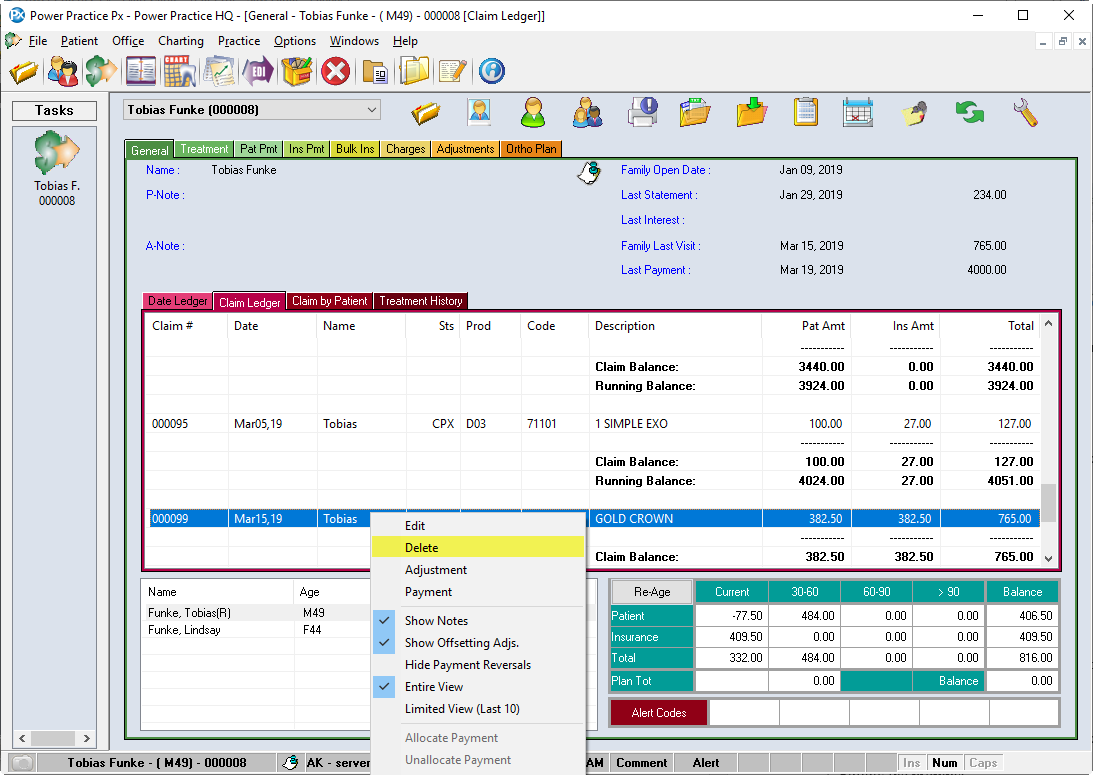Open the EDI toolbar icon
The image size is (1093, 775).
click(258, 71)
